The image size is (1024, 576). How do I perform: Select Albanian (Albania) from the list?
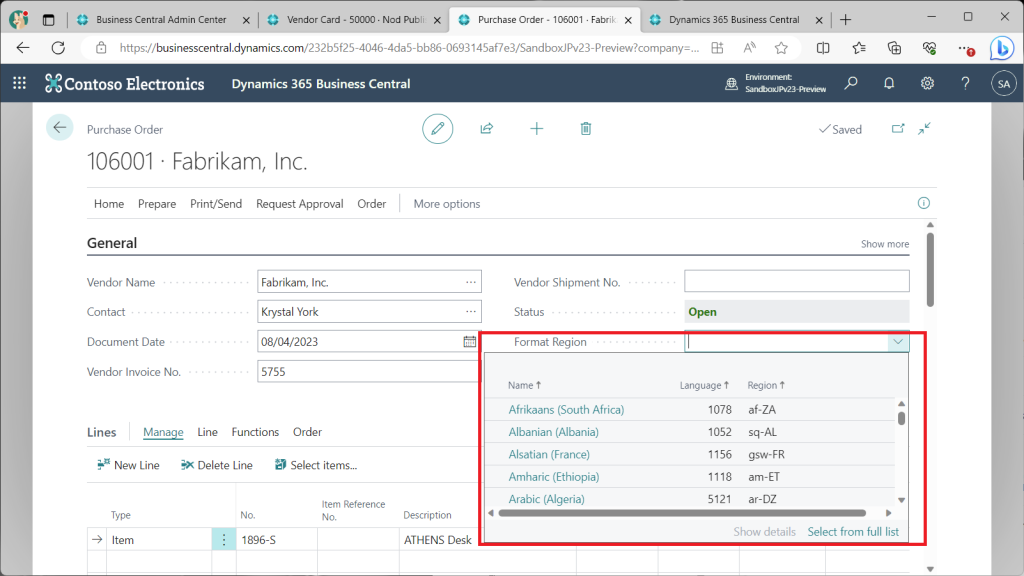click(554, 432)
